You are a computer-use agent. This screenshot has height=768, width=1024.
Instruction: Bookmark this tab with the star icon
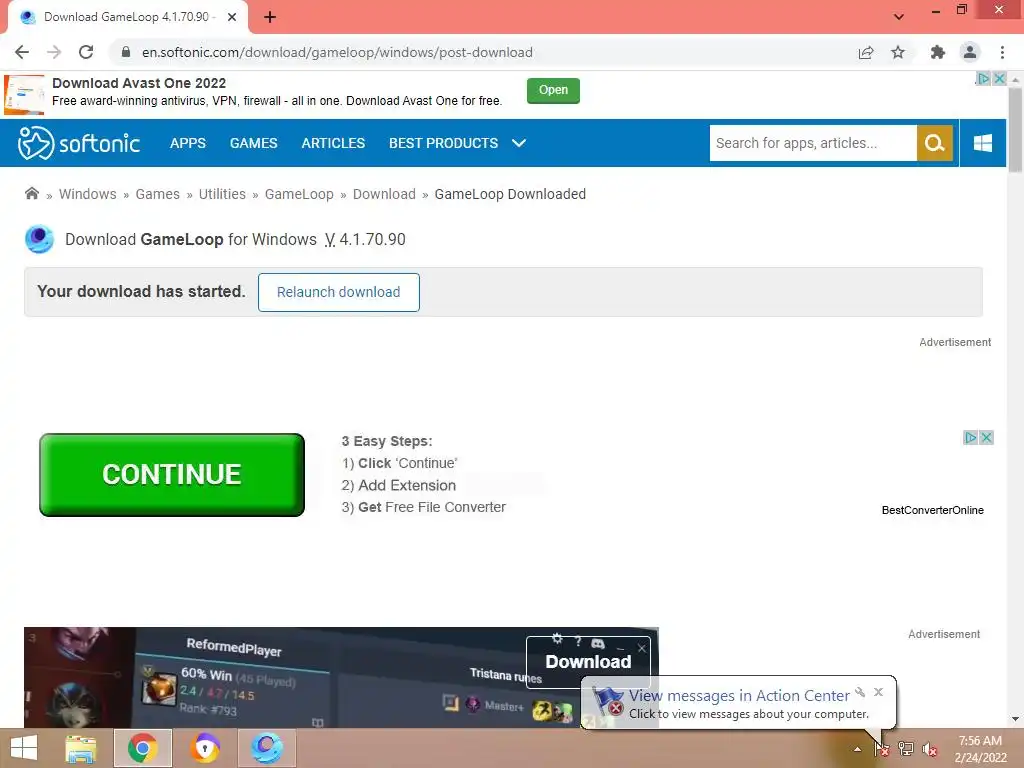(898, 52)
